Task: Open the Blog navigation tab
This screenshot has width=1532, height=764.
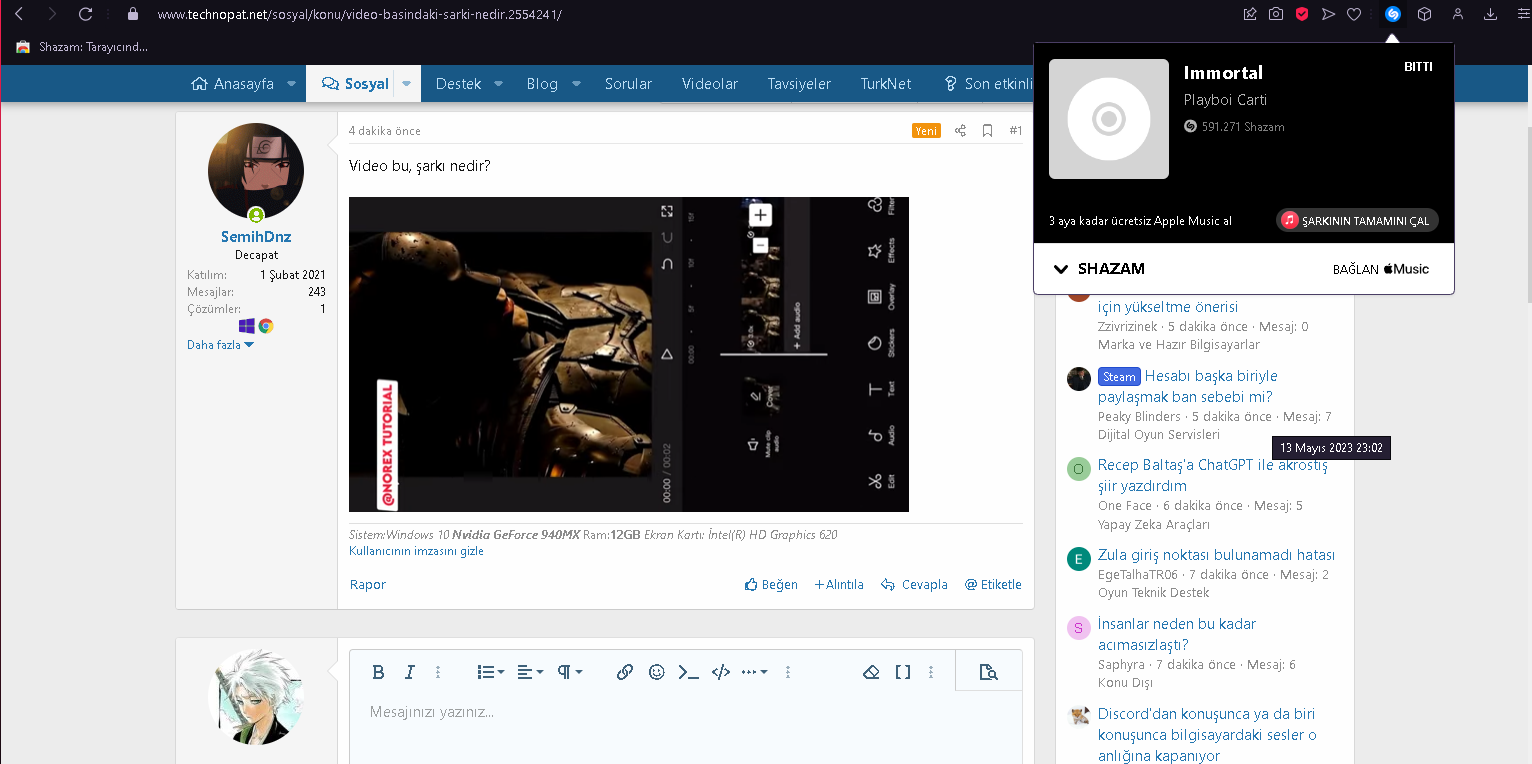Action: 542,84
